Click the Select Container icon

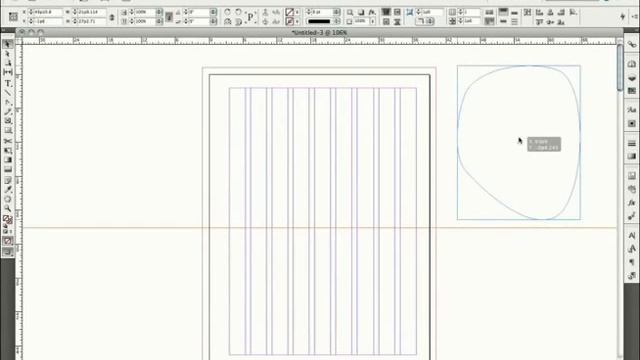coord(265,12)
